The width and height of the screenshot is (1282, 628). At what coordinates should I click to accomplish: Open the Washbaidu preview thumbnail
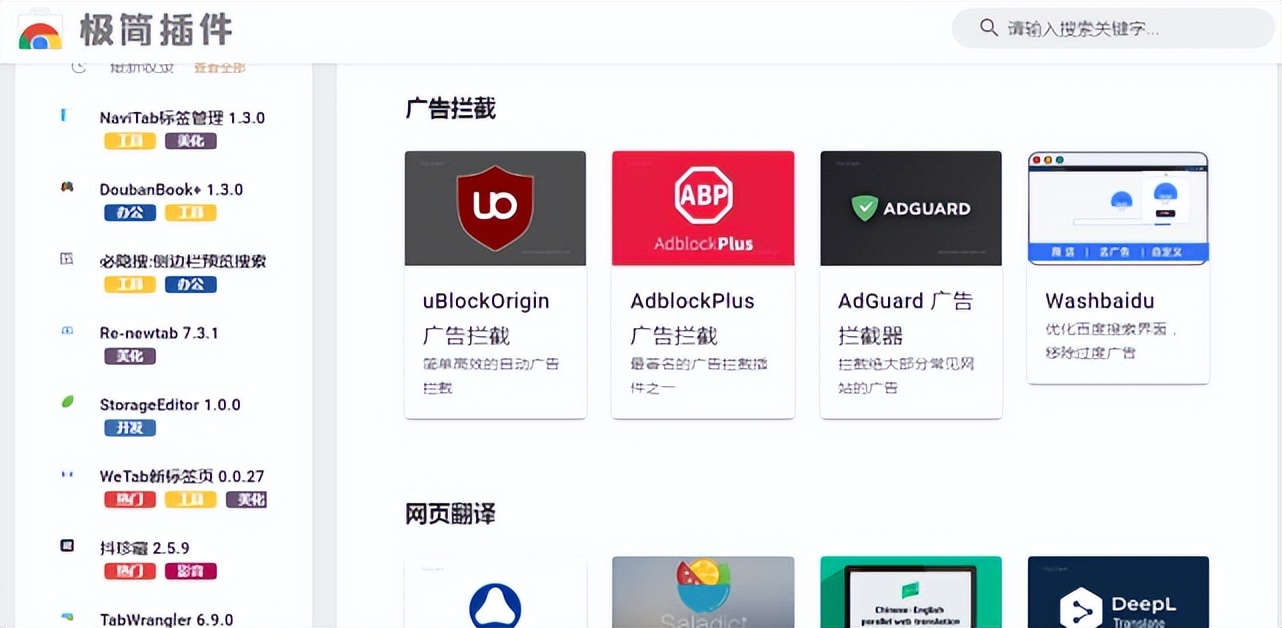coord(1117,207)
